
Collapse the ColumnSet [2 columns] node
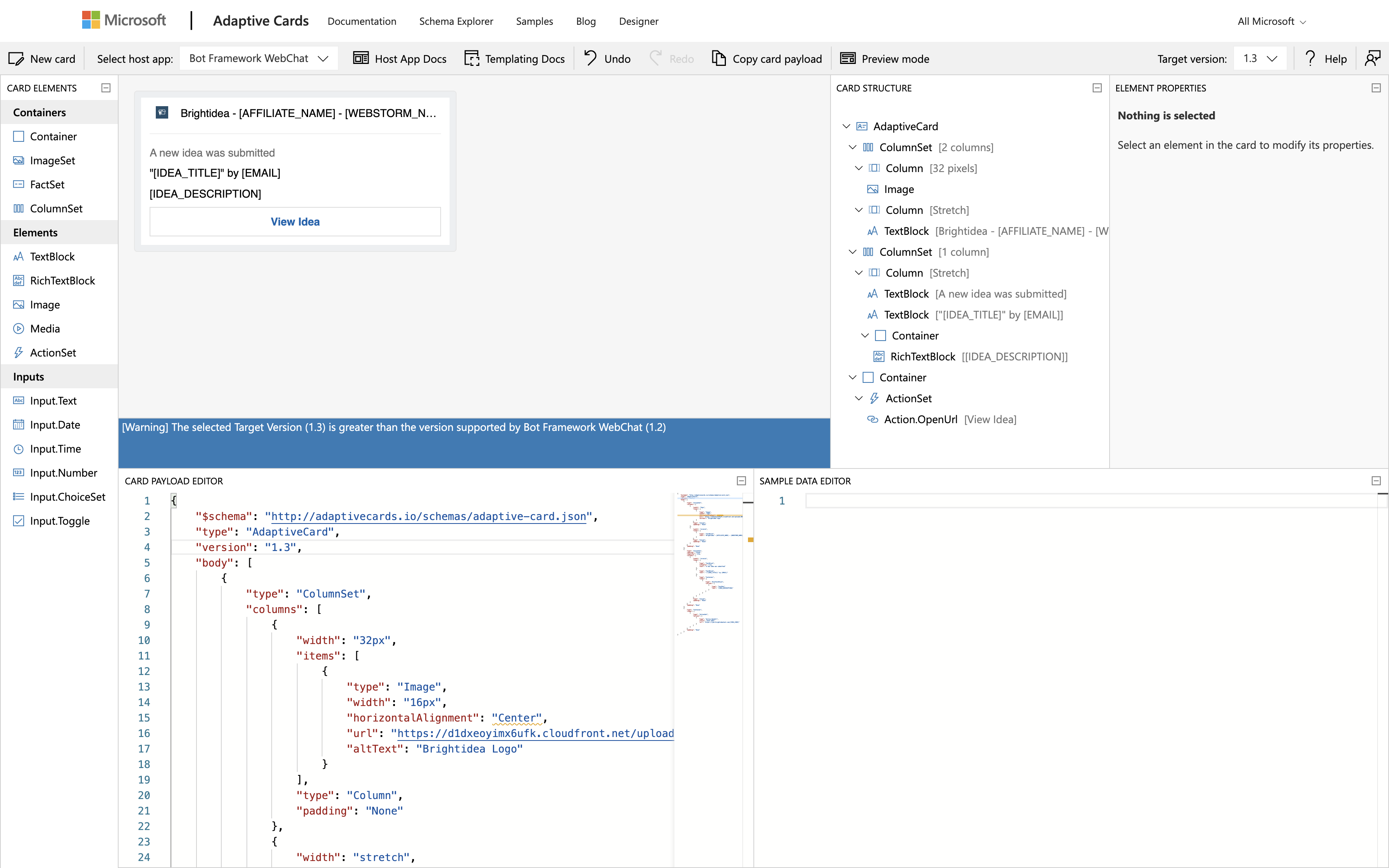(852, 148)
